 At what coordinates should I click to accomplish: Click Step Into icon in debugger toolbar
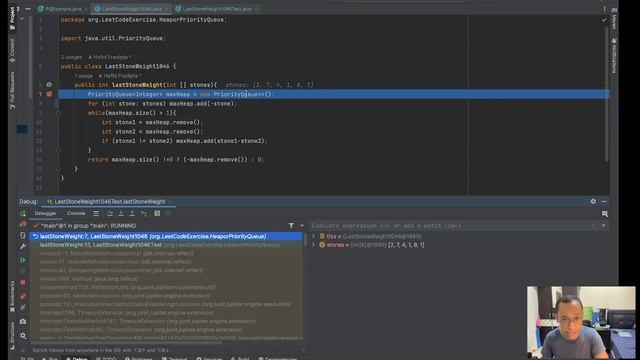pyautogui.click(x=121, y=213)
